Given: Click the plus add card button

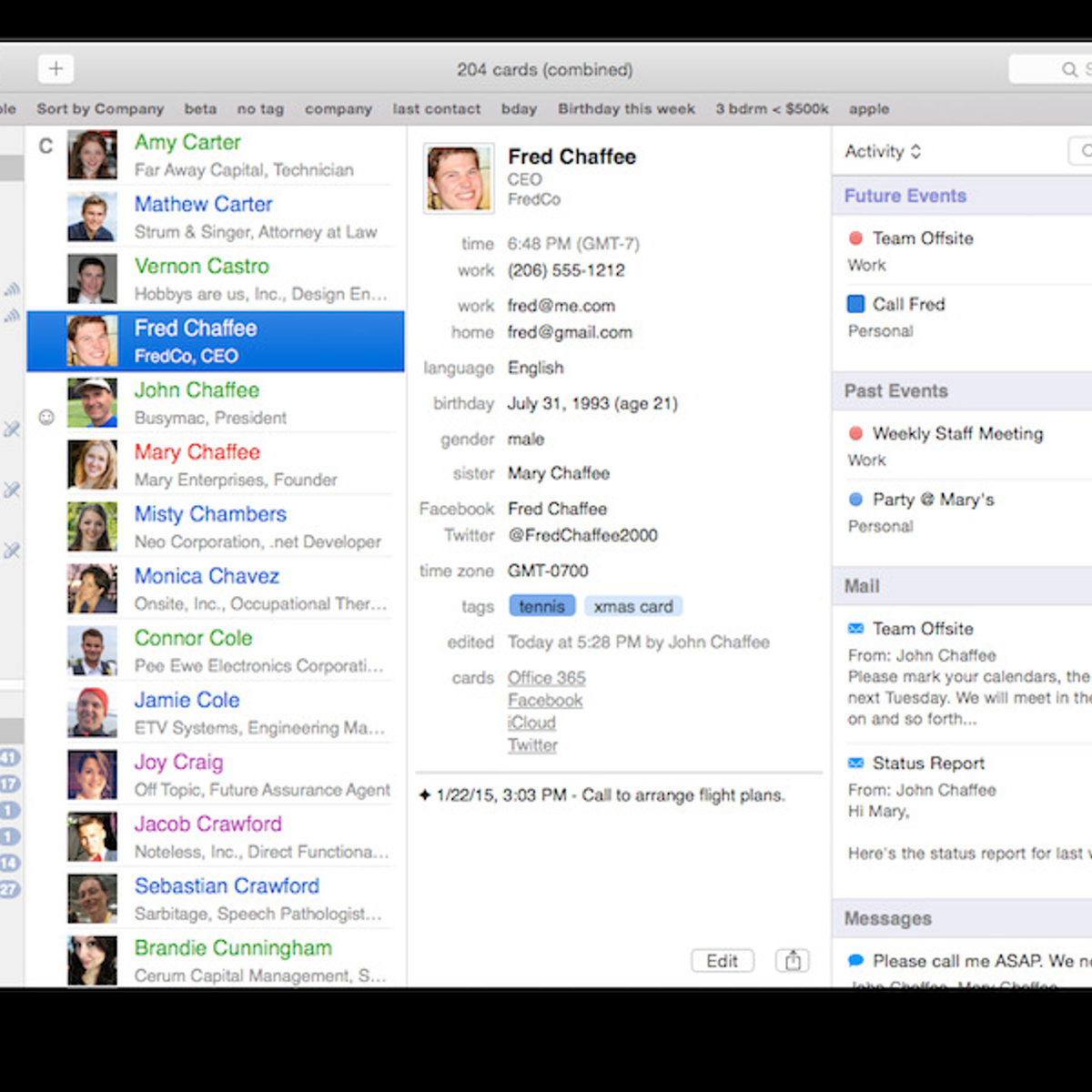Looking at the screenshot, I should click(x=56, y=69).
